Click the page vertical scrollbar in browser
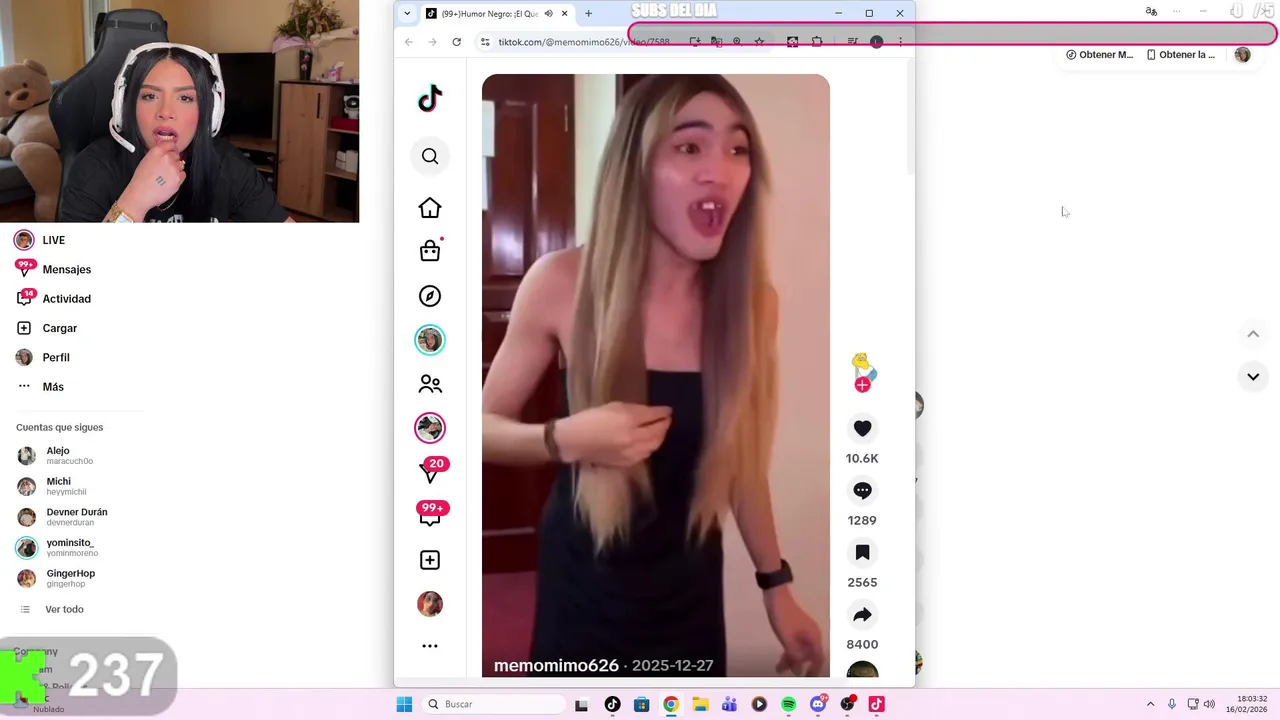Image resolution: width=1280 pixels, height=720 pixels. [x=910, y=118]
